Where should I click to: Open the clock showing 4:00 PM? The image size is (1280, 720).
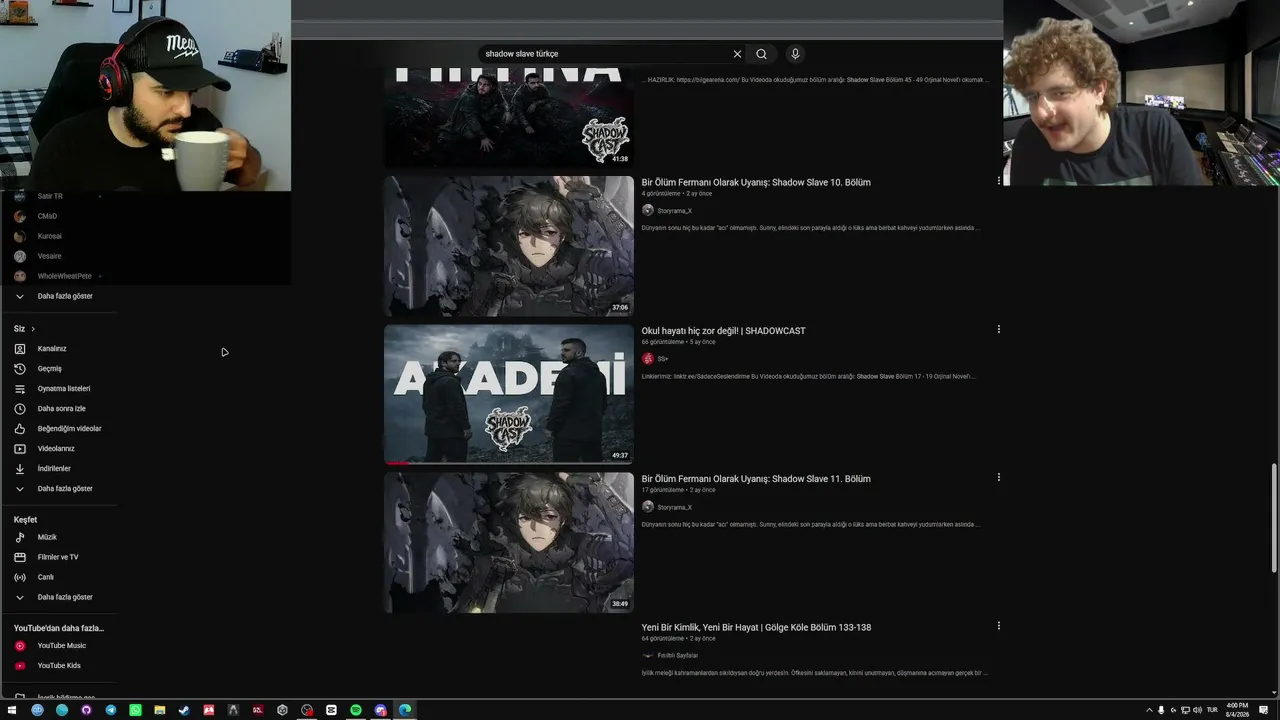click(x=1237, y=710)
